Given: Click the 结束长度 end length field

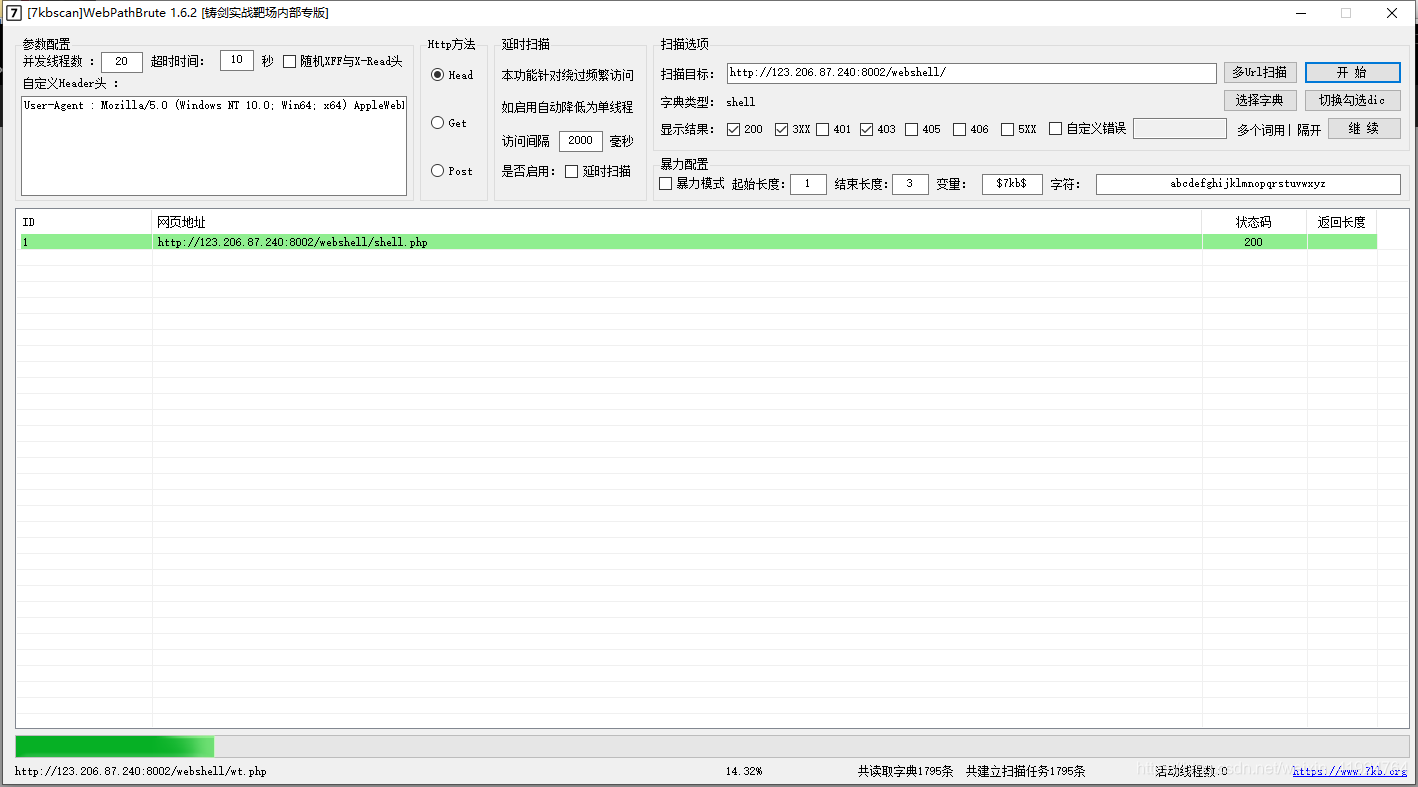Looking at the screenshot, I should [910, 184].
